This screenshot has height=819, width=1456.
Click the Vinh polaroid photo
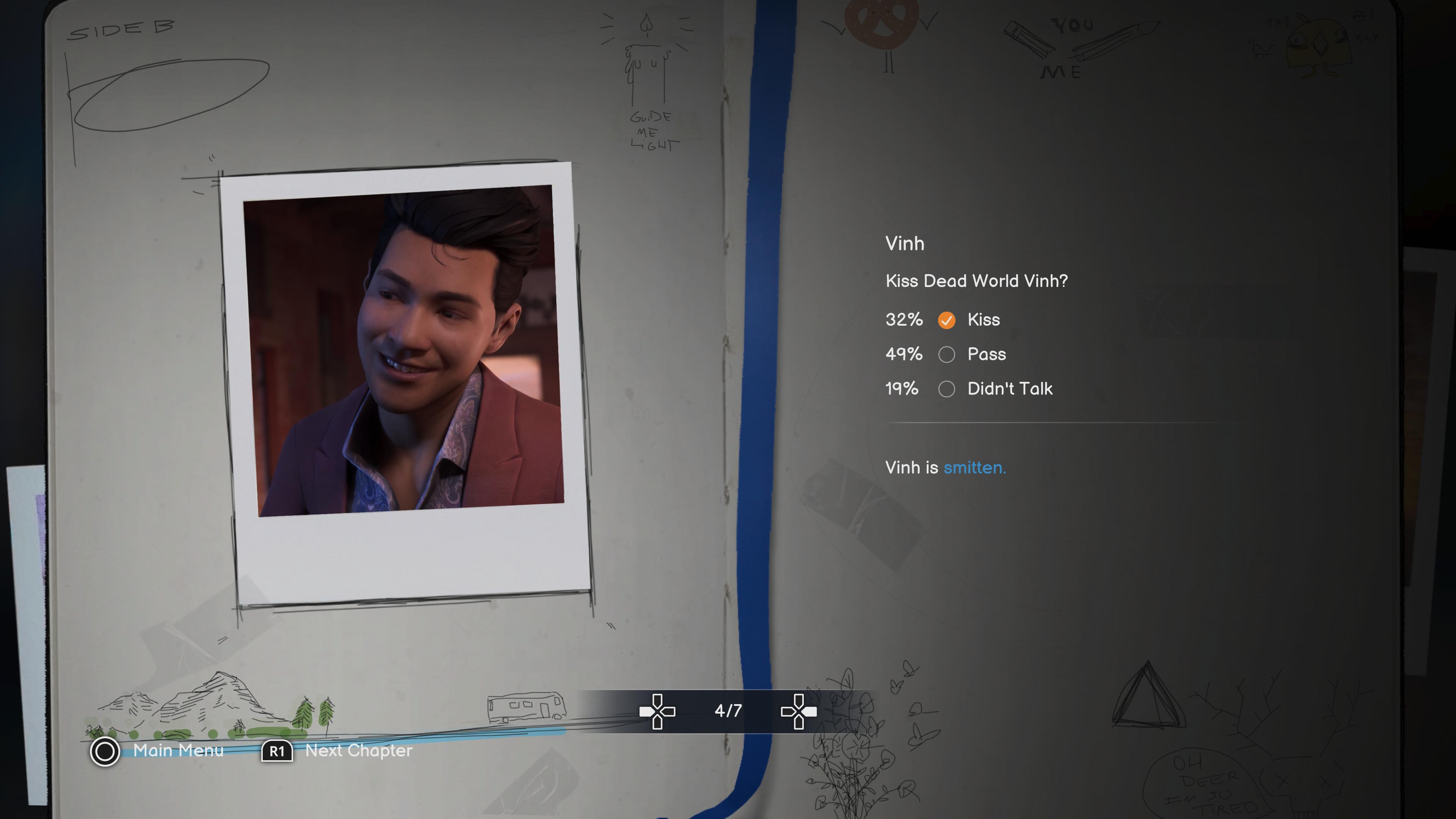click(404, 350)
